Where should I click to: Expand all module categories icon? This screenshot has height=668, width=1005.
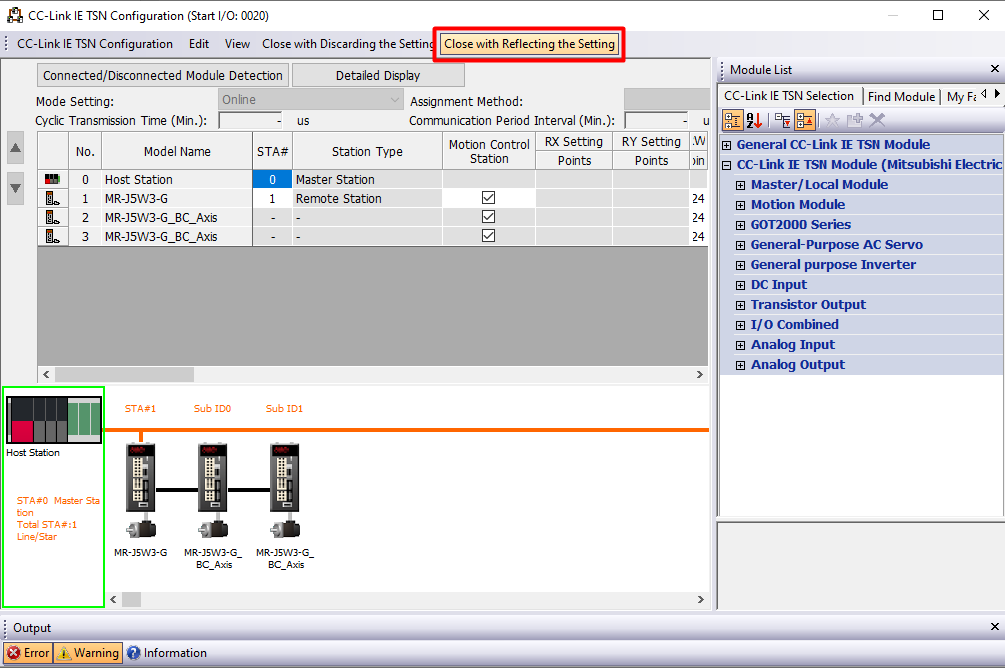pyautogui.click(x=782, y=120)
